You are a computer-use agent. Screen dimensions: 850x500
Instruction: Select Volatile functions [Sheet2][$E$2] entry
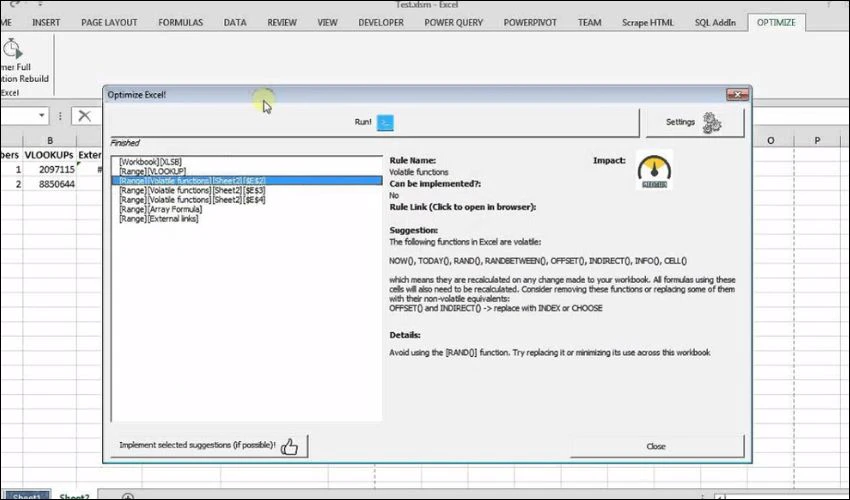coord(247,181)
